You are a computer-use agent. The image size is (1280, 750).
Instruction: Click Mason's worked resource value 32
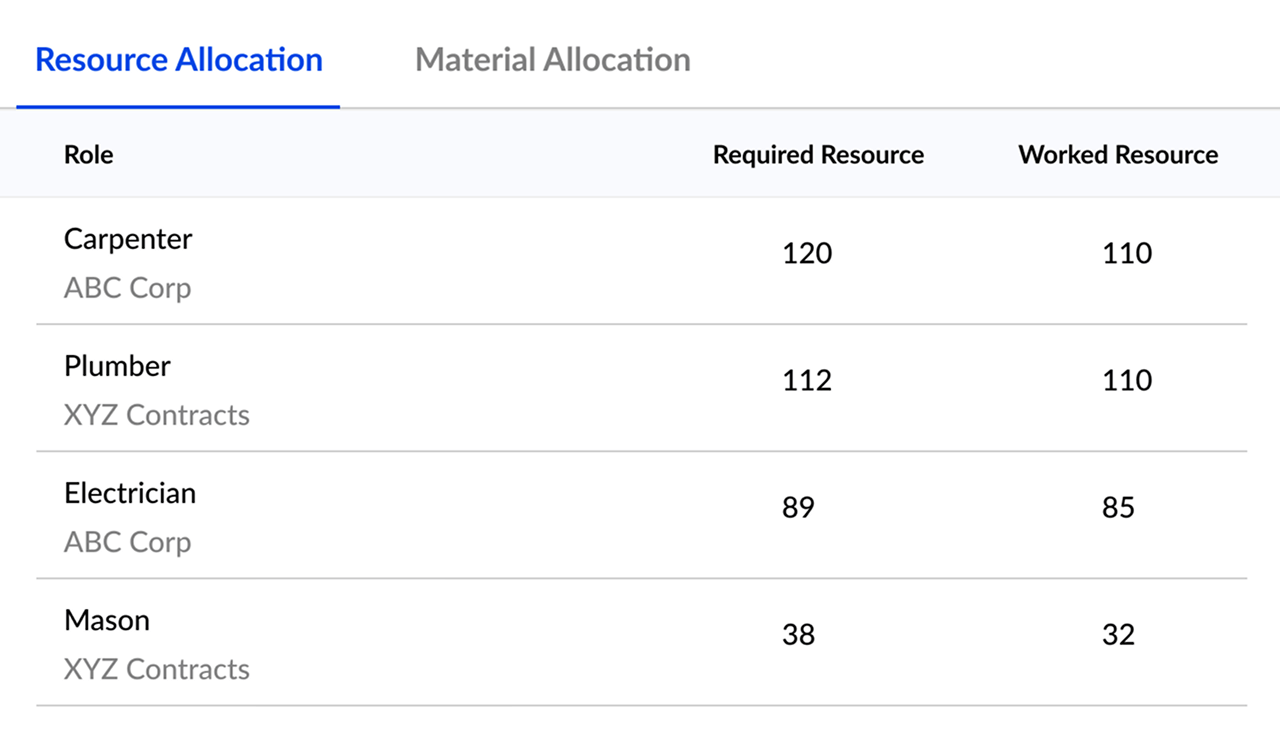1118,634
